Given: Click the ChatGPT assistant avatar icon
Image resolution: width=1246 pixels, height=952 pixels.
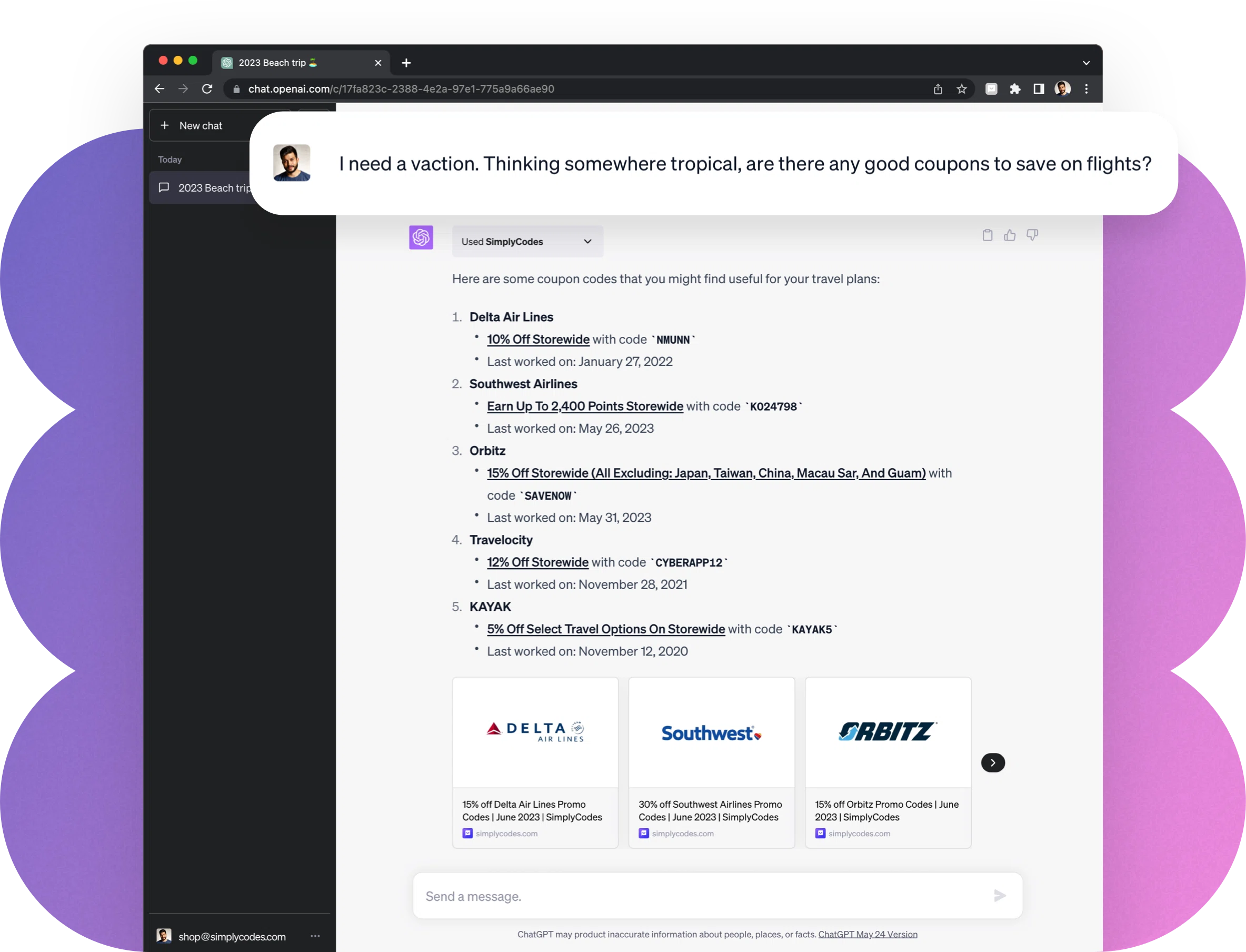Looking at the screenshot, I should coord(421,237).
